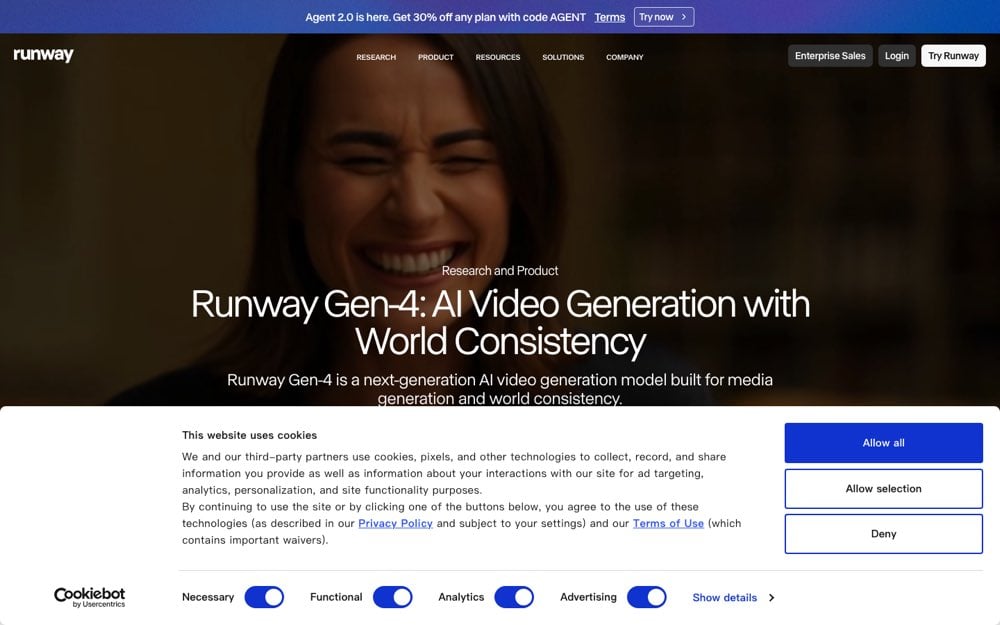Click the Show details link text
This screenshot has height=625, width=1000.
tap(724, 598)
